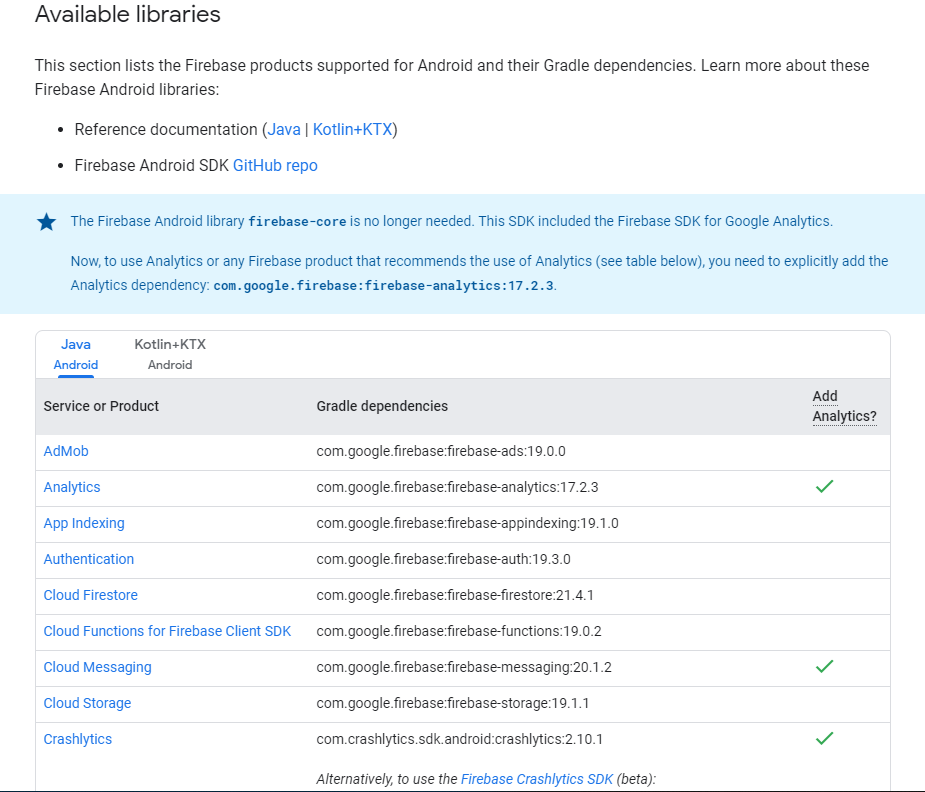Screen dimensions: 925x792
Task: Click the Gradle dependencies column header
Action: click(x=382, y=406)
